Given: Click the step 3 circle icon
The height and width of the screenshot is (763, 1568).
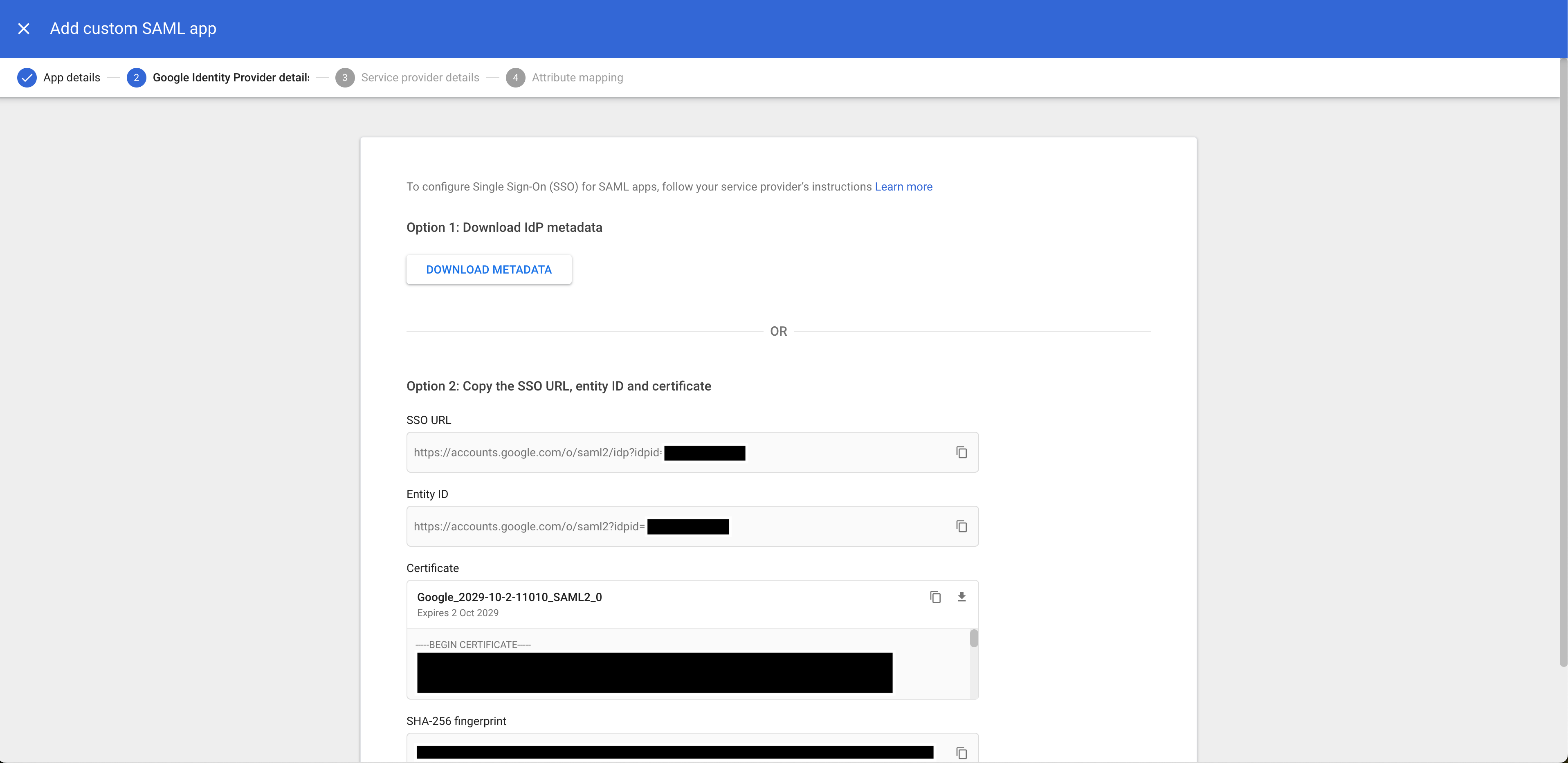Looking at the screenshot, I should click(345, 77).
